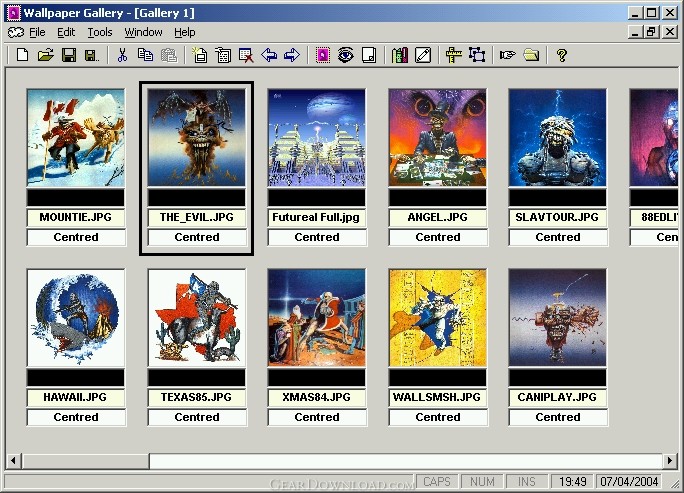
Task: Restore the inner Gallery 1 child window
Action: (651, 32)
